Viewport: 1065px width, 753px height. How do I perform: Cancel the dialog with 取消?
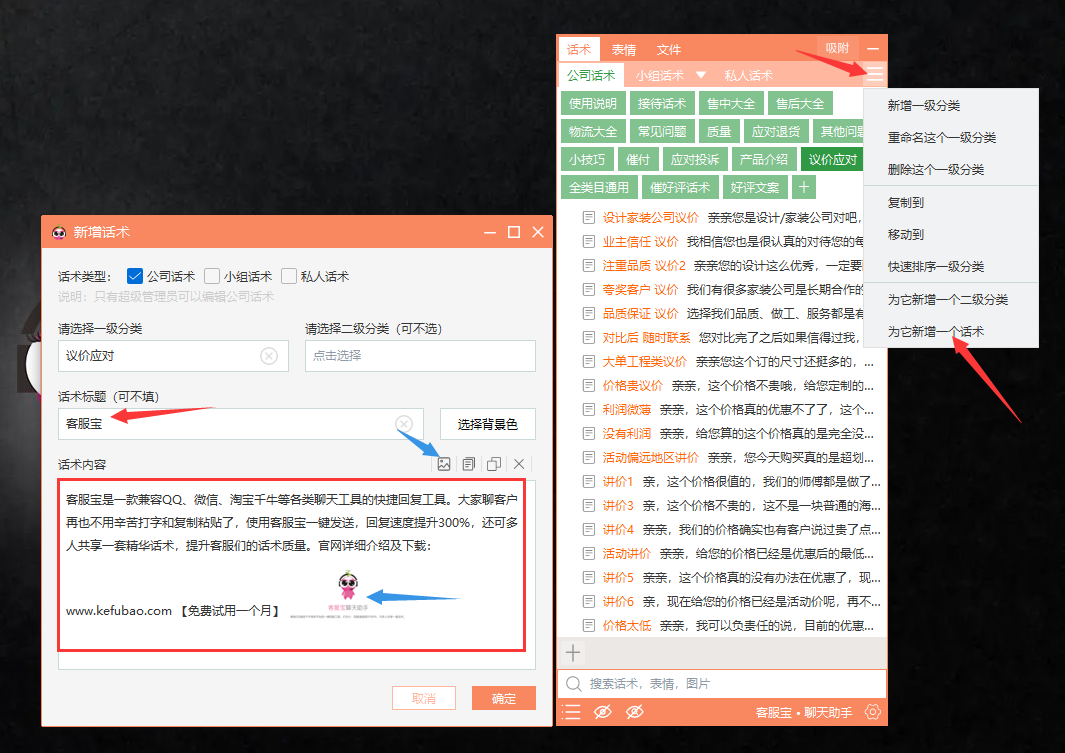coord(424,698)
